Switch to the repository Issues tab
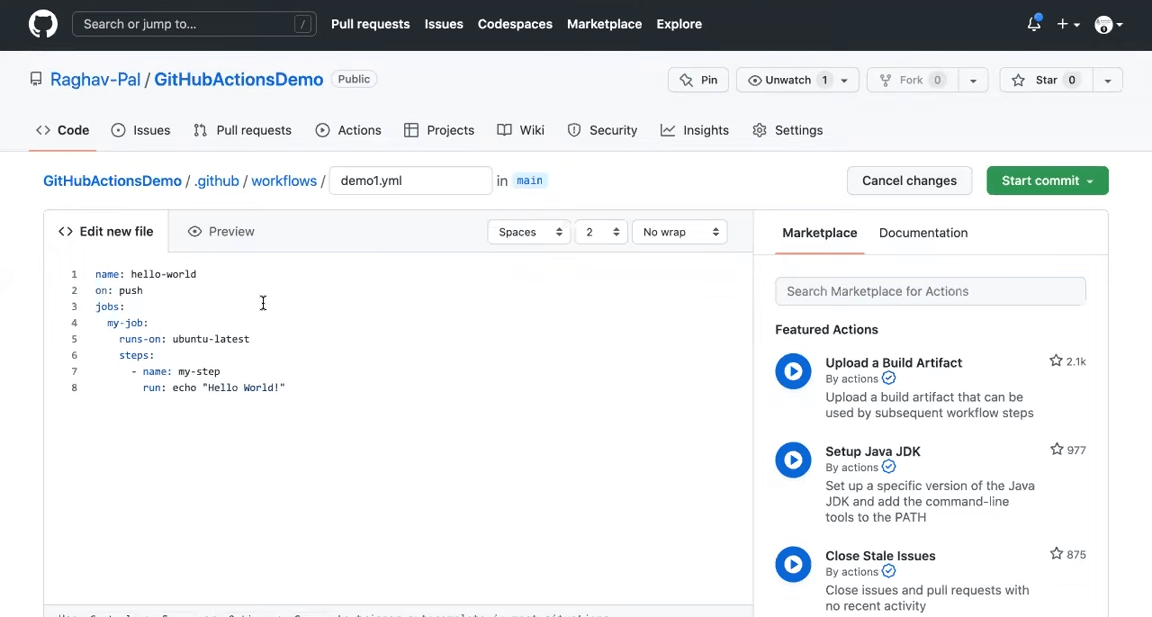This screenshot has width=1152, height=617. (140, 130)
